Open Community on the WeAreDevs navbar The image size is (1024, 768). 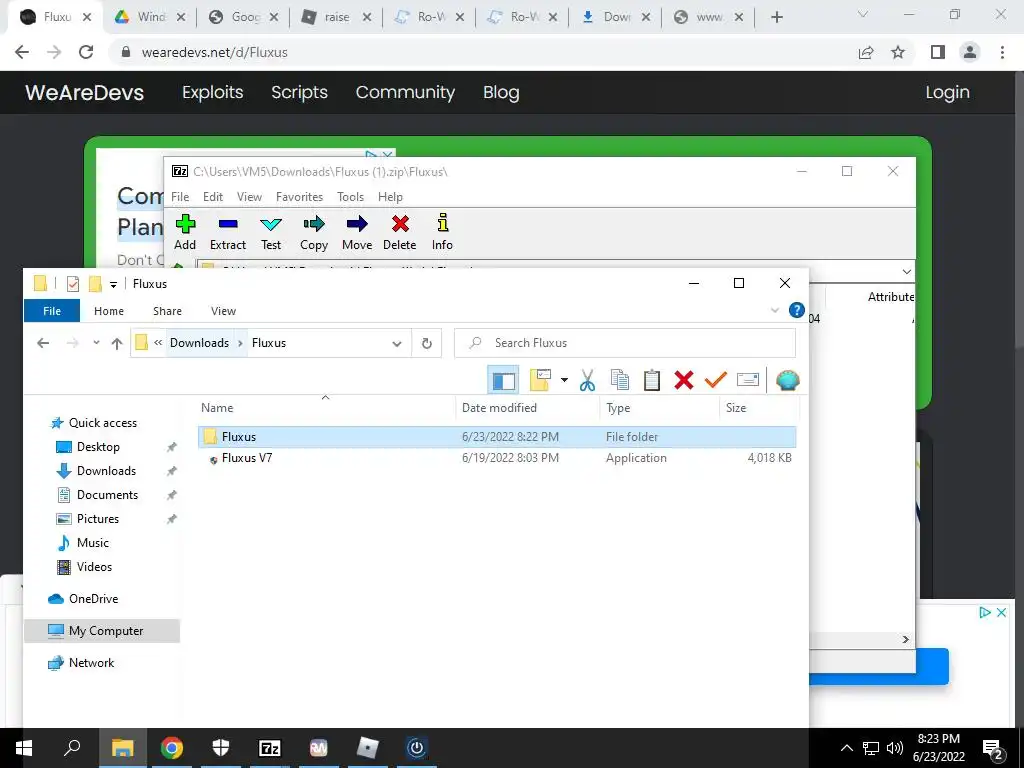pos(405,92)
